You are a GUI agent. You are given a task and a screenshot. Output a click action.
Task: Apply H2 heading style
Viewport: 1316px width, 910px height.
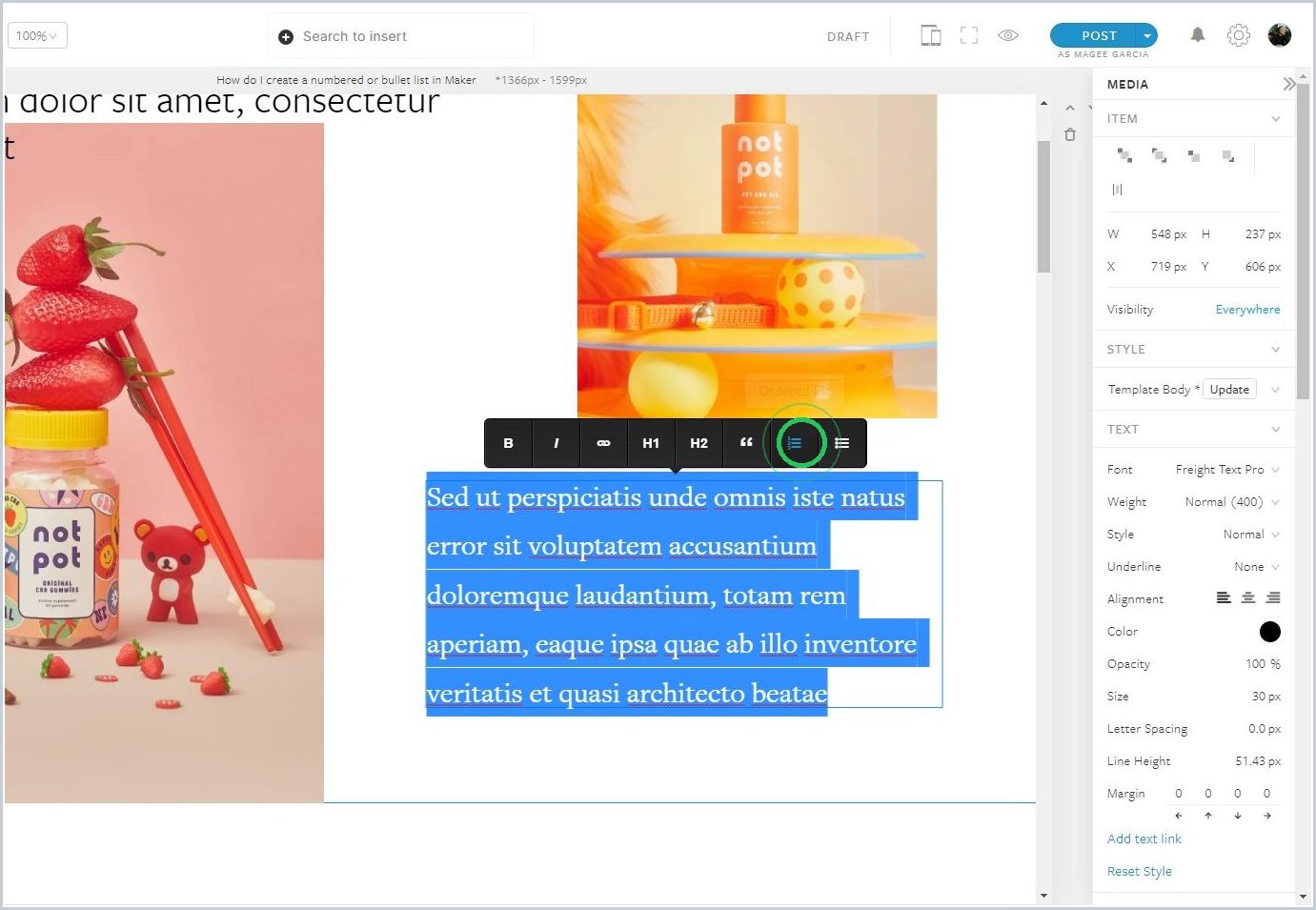(698, 443)
